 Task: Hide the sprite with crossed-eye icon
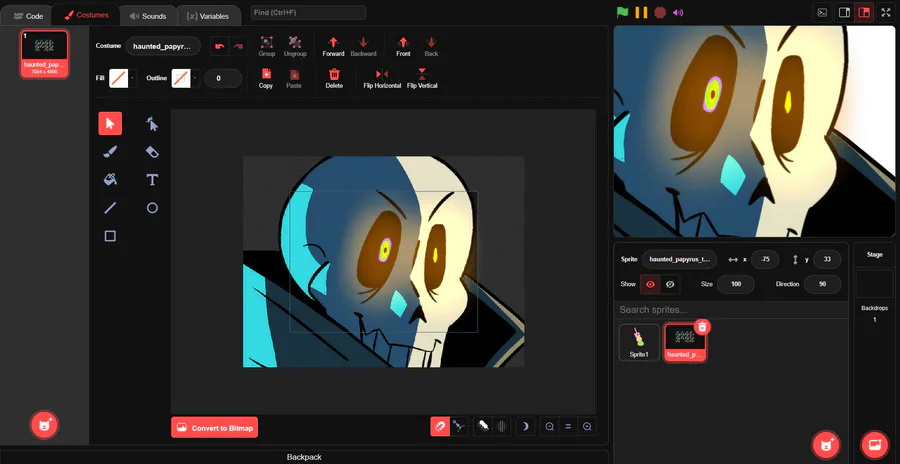670,284
